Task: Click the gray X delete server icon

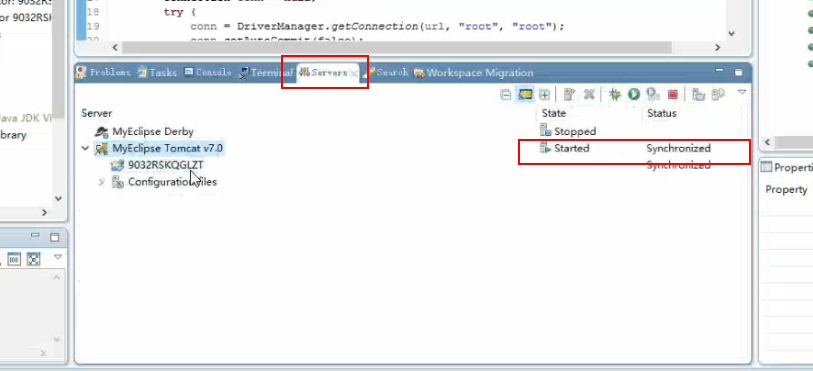Action: click(x=588, y=94)
